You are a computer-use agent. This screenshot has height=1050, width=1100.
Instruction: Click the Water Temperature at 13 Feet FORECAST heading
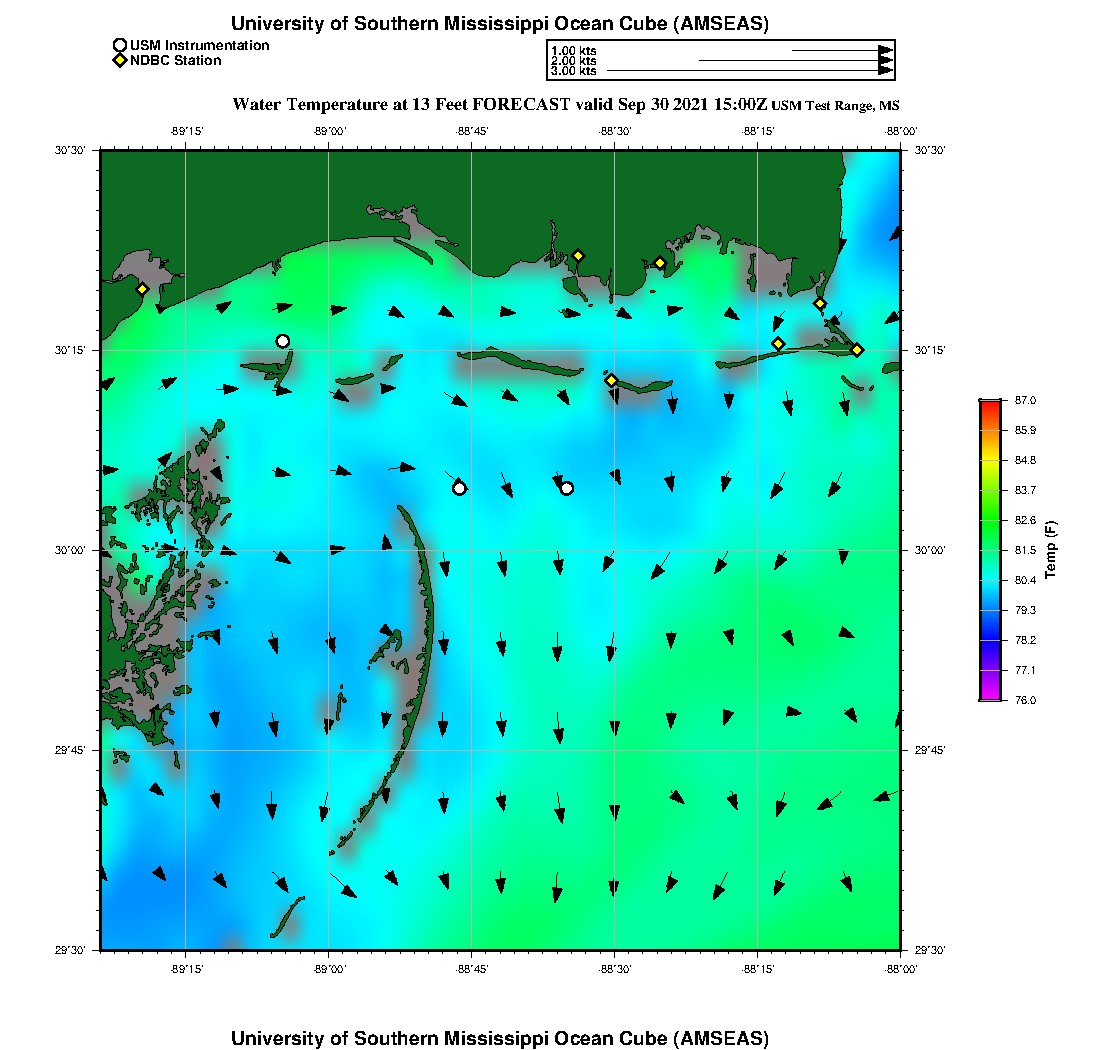coord(500,104)
